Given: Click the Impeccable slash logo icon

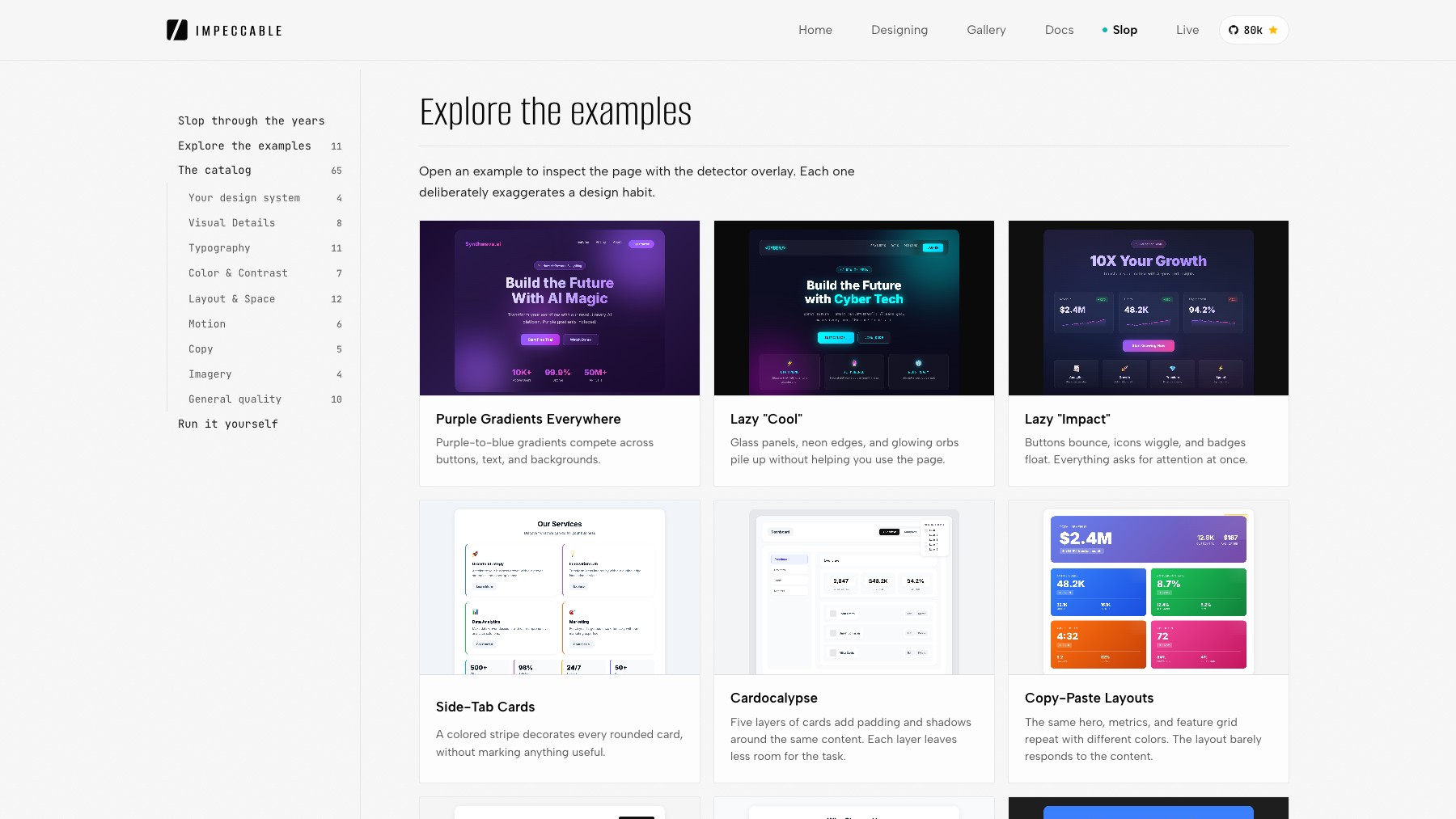Looking at the screenshot, I should pyautogui.click(x=177, y=30).
